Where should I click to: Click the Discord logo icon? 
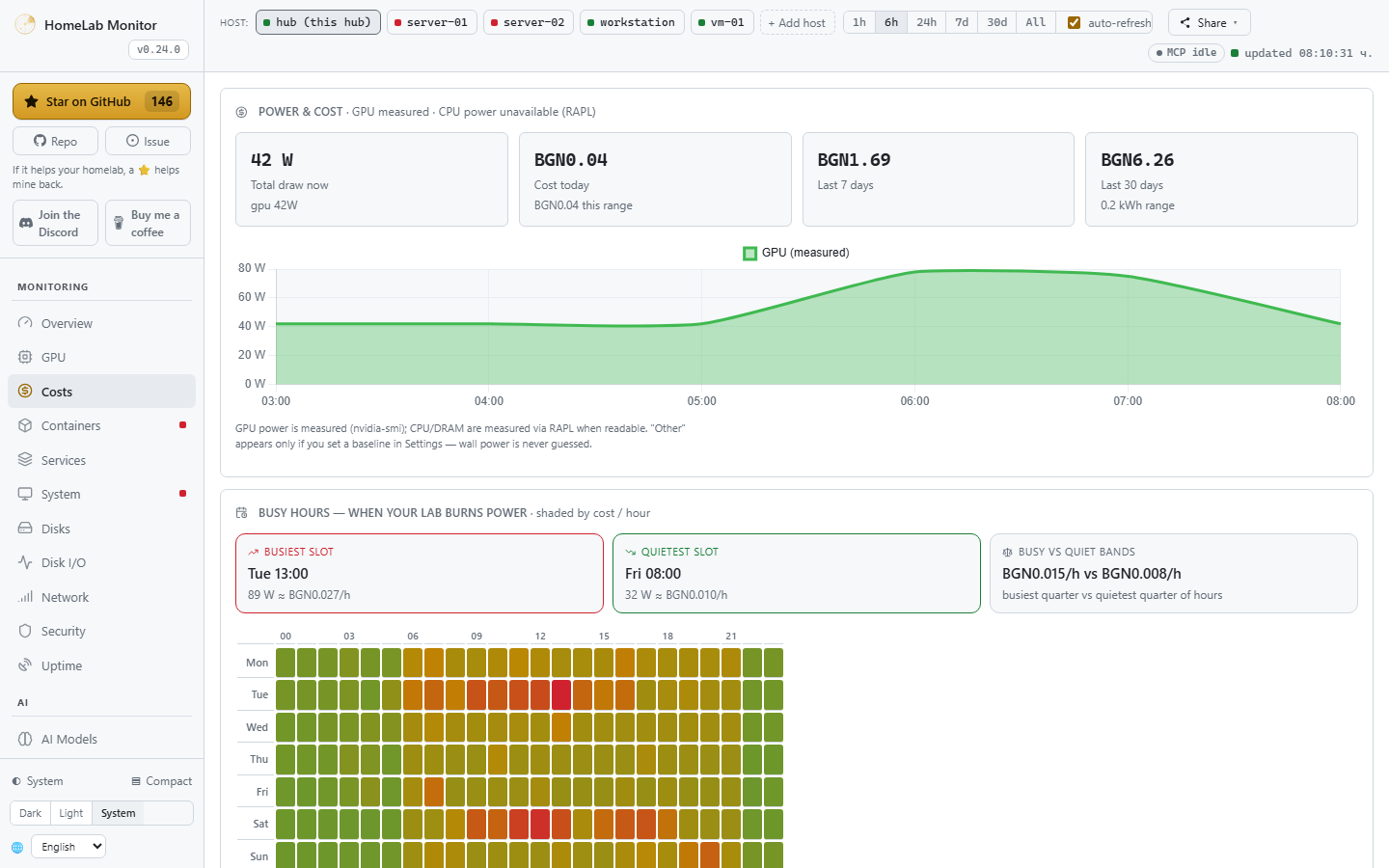coord(26,223)
